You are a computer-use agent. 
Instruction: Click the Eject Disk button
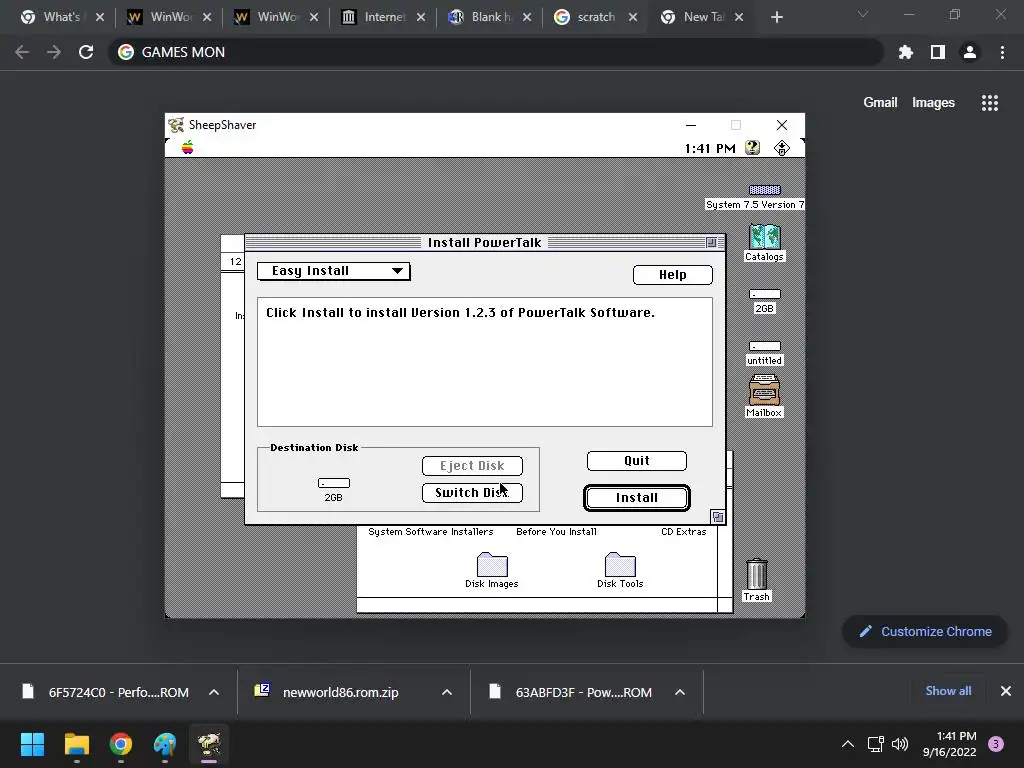(x=472, y=466)
